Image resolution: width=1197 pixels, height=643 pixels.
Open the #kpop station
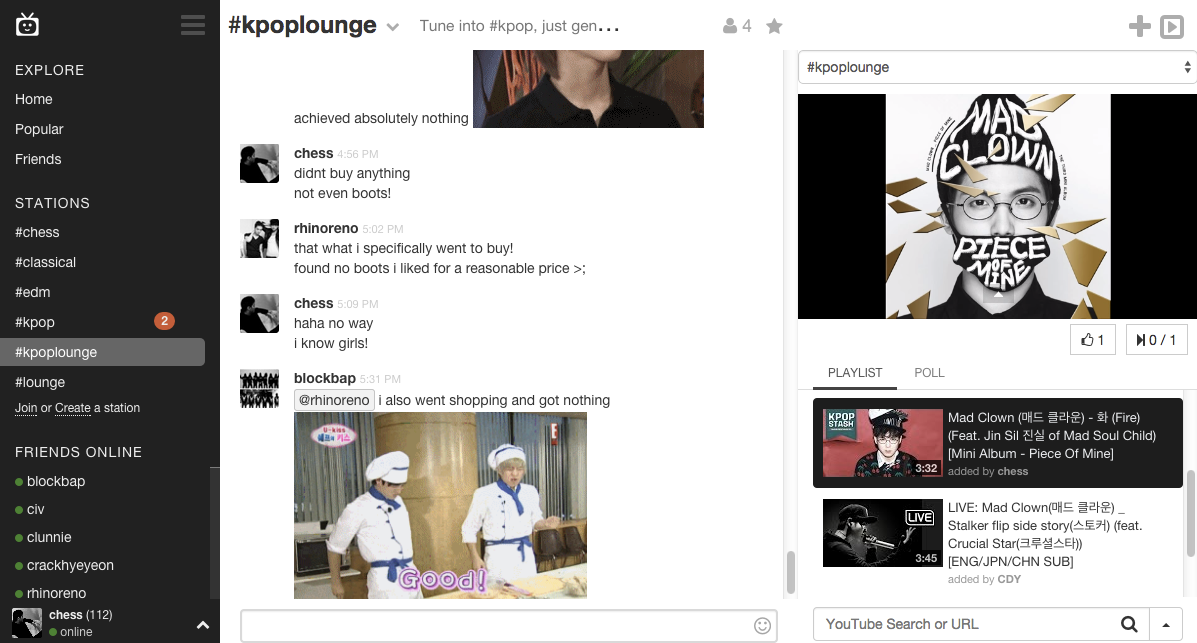(x=34, y=322)
